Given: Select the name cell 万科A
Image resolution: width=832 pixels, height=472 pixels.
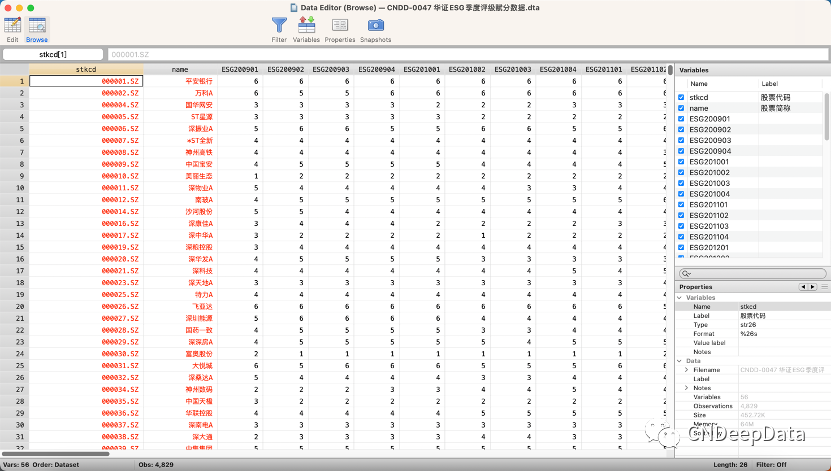Looking at the screenshot, I should (180, 93).
